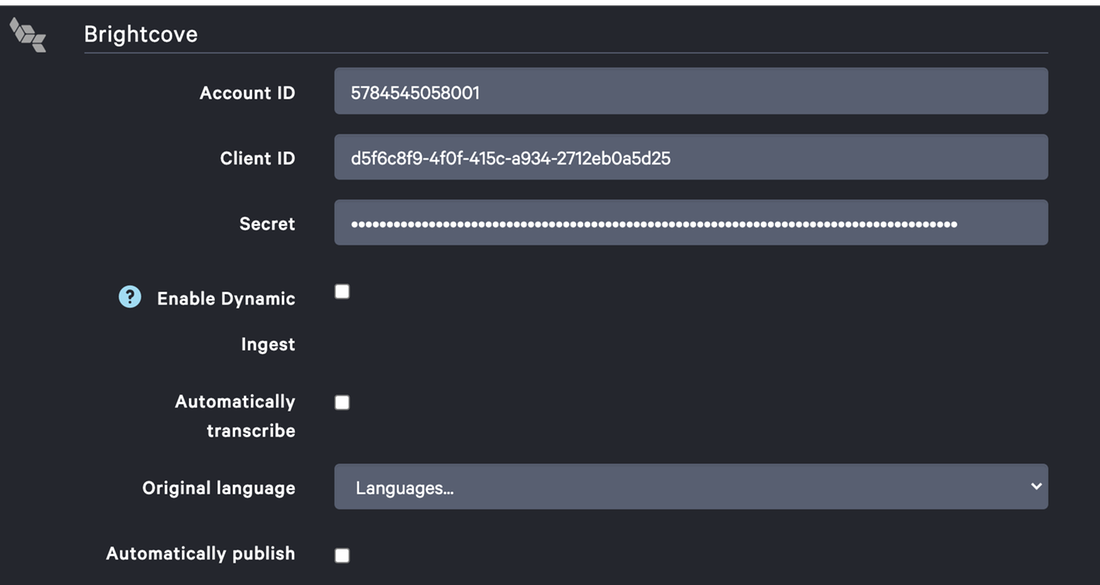Image resolution: width=1100 pixels, height=585 pixels.
Task: Enable the Dynamic Ingest checkbox
Action: pos(342,292)
